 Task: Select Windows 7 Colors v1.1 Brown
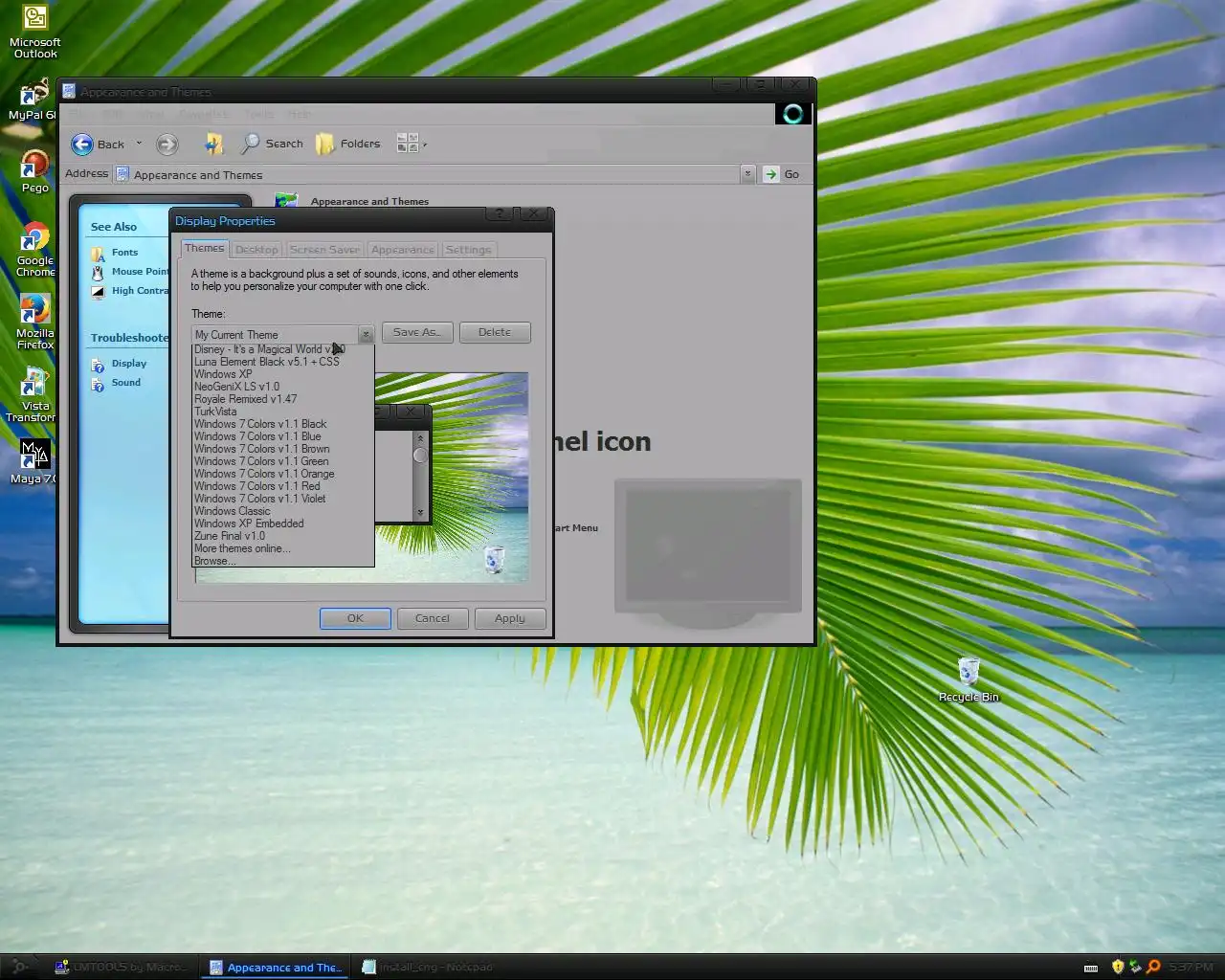(282, 449)
